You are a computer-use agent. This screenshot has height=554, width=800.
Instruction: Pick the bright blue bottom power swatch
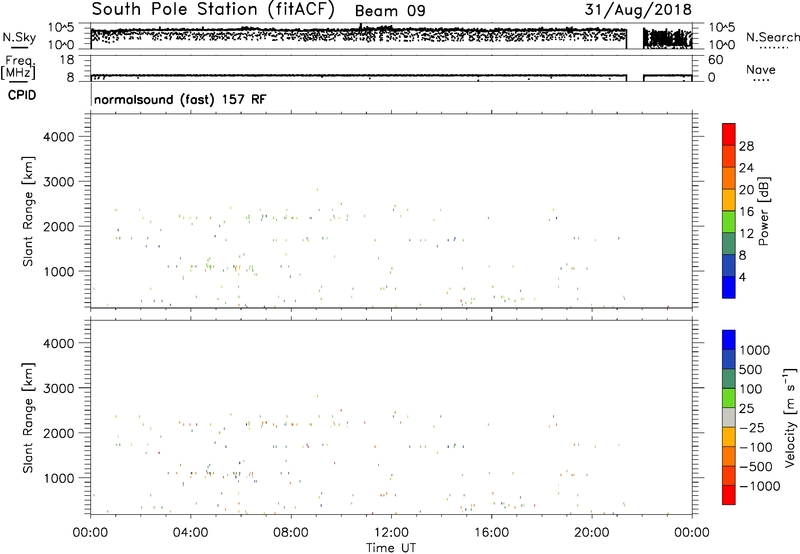[729, 288]
